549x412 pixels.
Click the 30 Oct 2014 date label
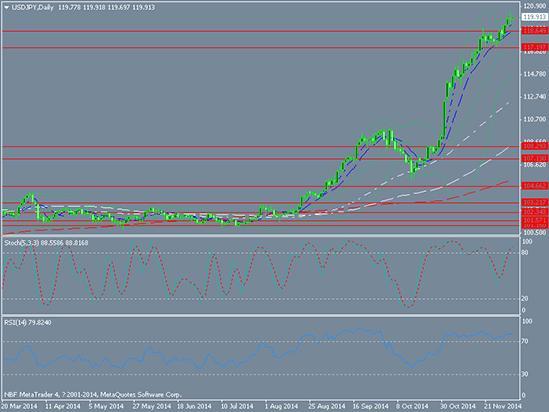pyautogui.click(x=457, y=406)
